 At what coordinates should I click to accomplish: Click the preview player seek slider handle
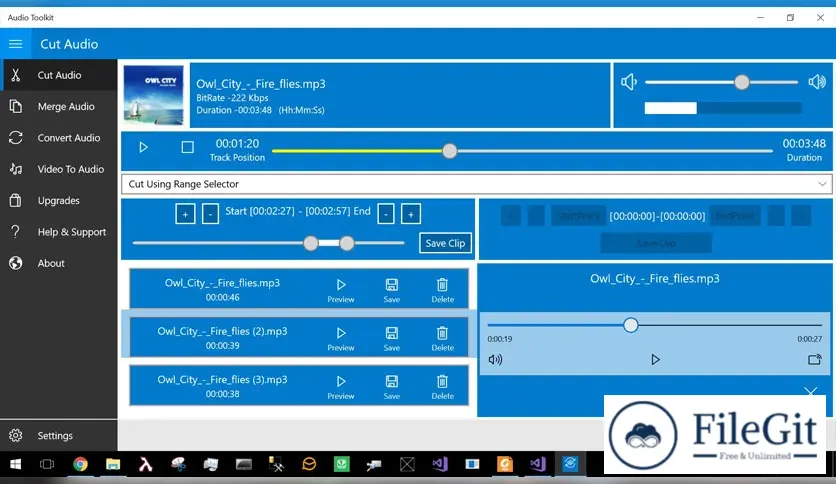click(x=631, y=325)
